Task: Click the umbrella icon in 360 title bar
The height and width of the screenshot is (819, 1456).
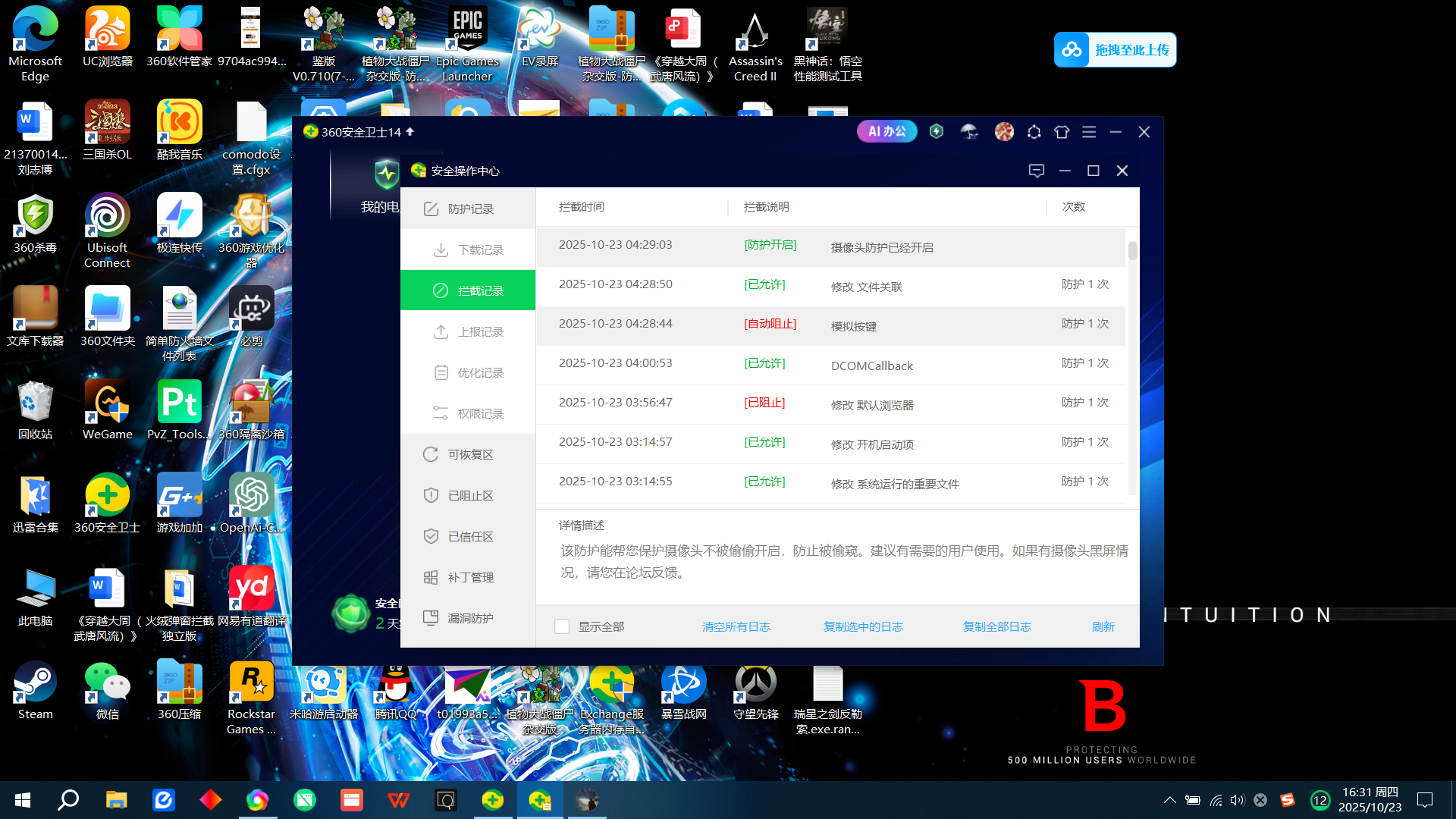Action: tap(969, 132)
